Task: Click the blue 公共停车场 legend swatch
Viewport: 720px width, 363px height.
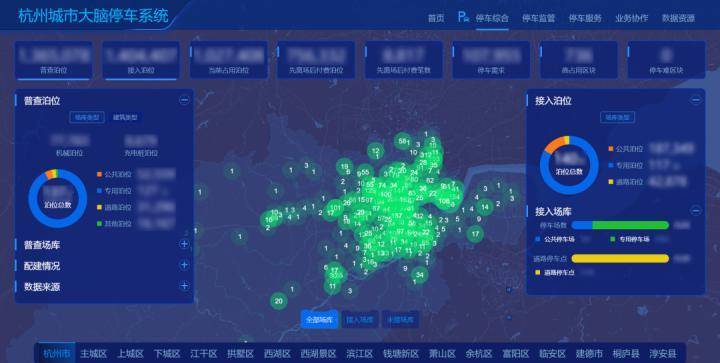Action: (537, 239)
